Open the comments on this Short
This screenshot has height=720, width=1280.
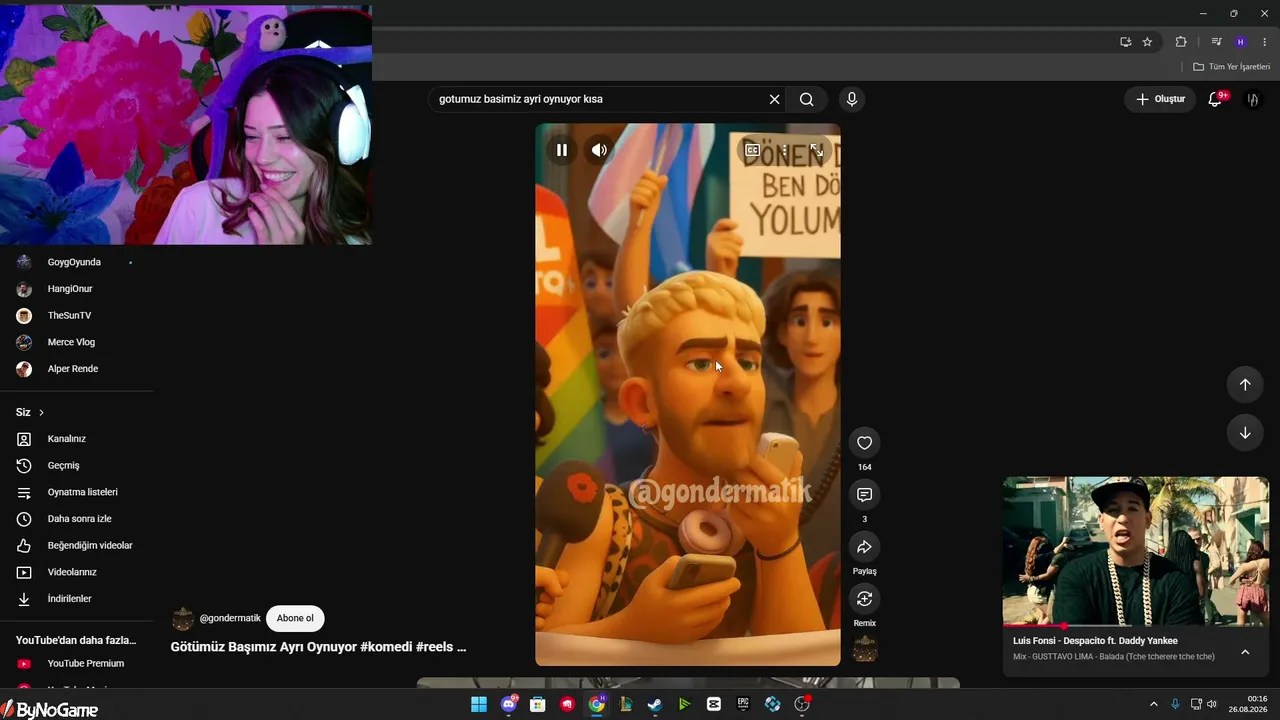tap(865, 495)
